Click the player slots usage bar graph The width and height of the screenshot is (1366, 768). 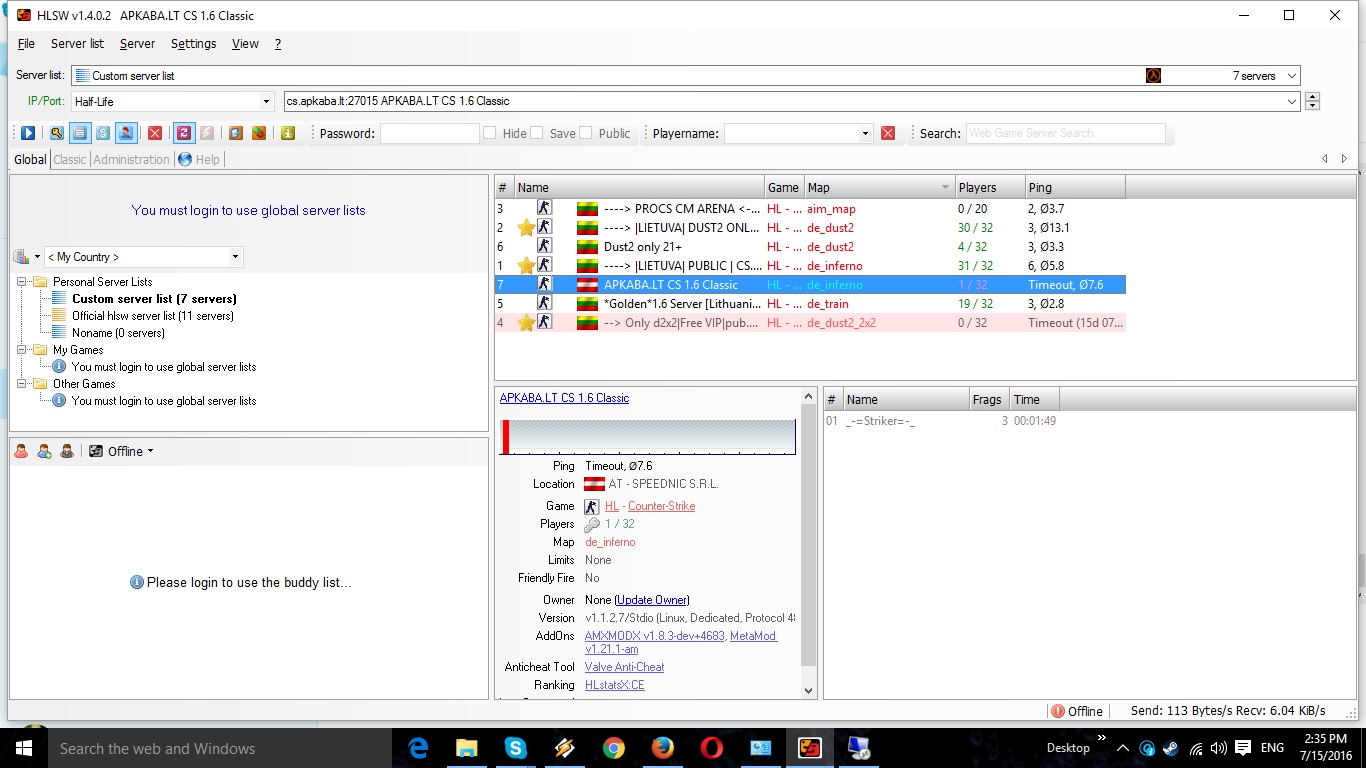coord(648,437)
